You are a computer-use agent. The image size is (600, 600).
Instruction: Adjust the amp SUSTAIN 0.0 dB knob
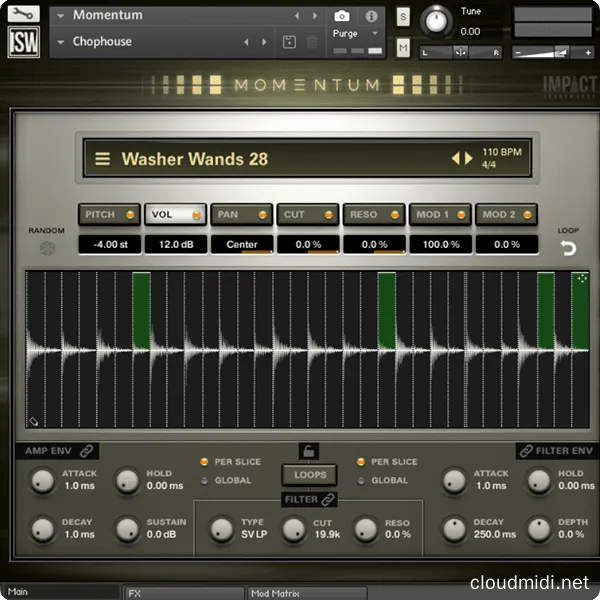tap(127, 529)
